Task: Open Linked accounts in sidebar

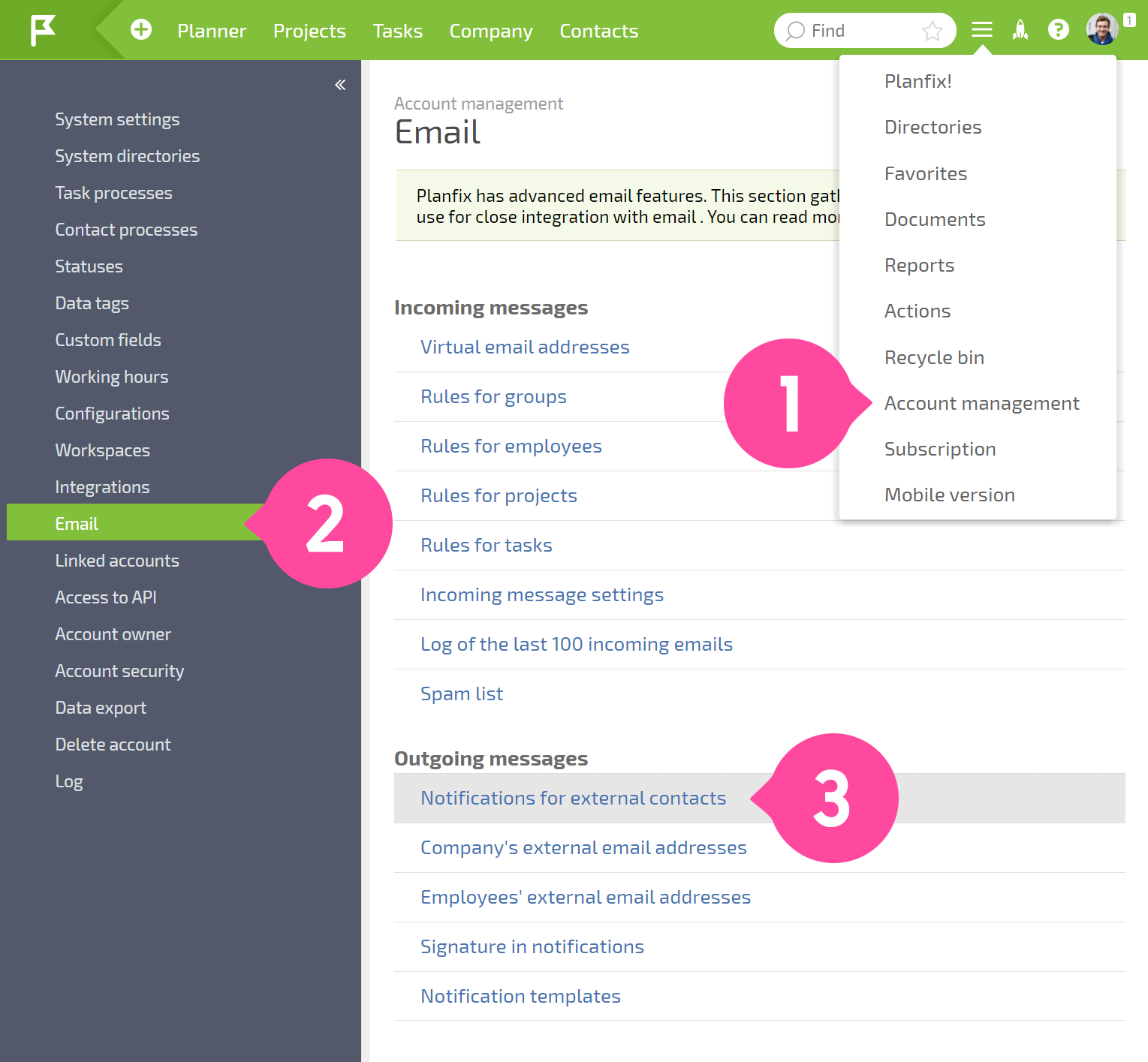Action: (117, 561)
